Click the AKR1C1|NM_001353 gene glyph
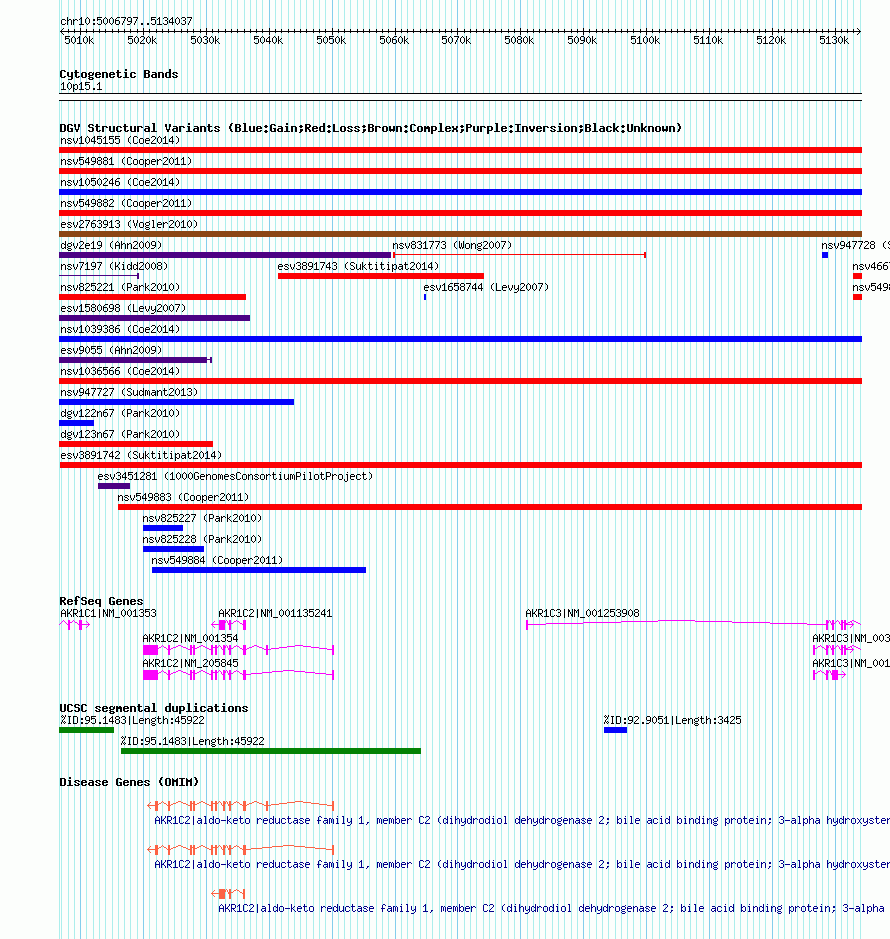 pyautogui.click(x=75, y=625)
